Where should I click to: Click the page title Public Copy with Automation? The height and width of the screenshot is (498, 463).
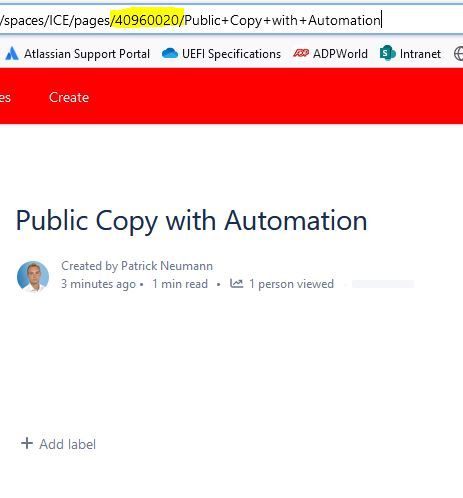pos(191,221)
